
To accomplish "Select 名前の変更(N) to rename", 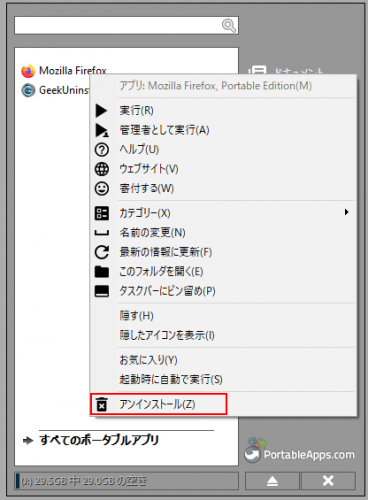I will (x=223, y=233).
